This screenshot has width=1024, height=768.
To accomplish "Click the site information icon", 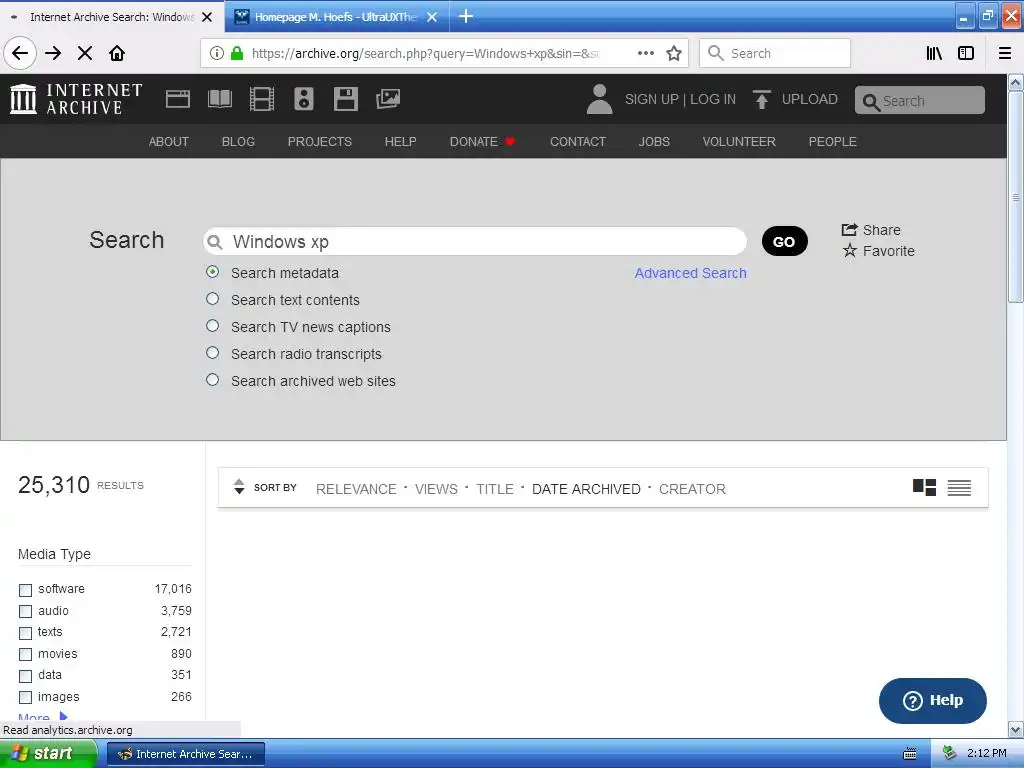I will [217, 53].
